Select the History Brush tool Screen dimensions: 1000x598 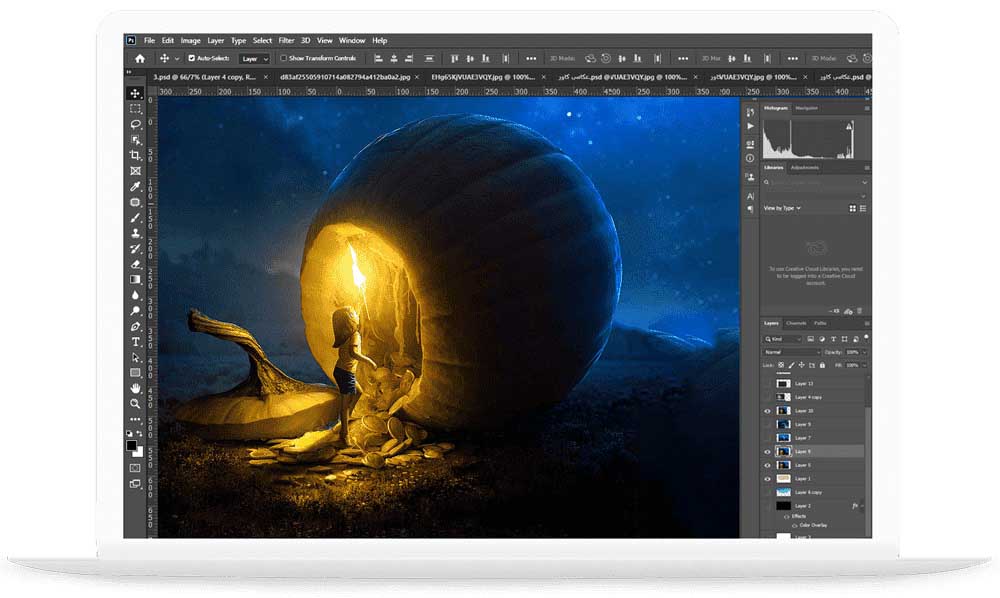(x=135, y=249)
